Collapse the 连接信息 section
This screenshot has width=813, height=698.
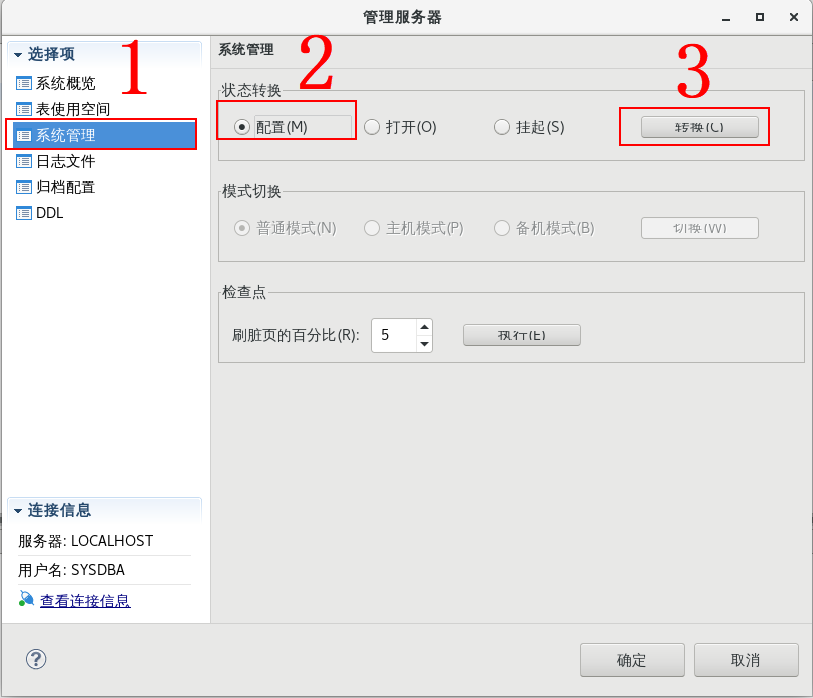(x=18, y=511)
